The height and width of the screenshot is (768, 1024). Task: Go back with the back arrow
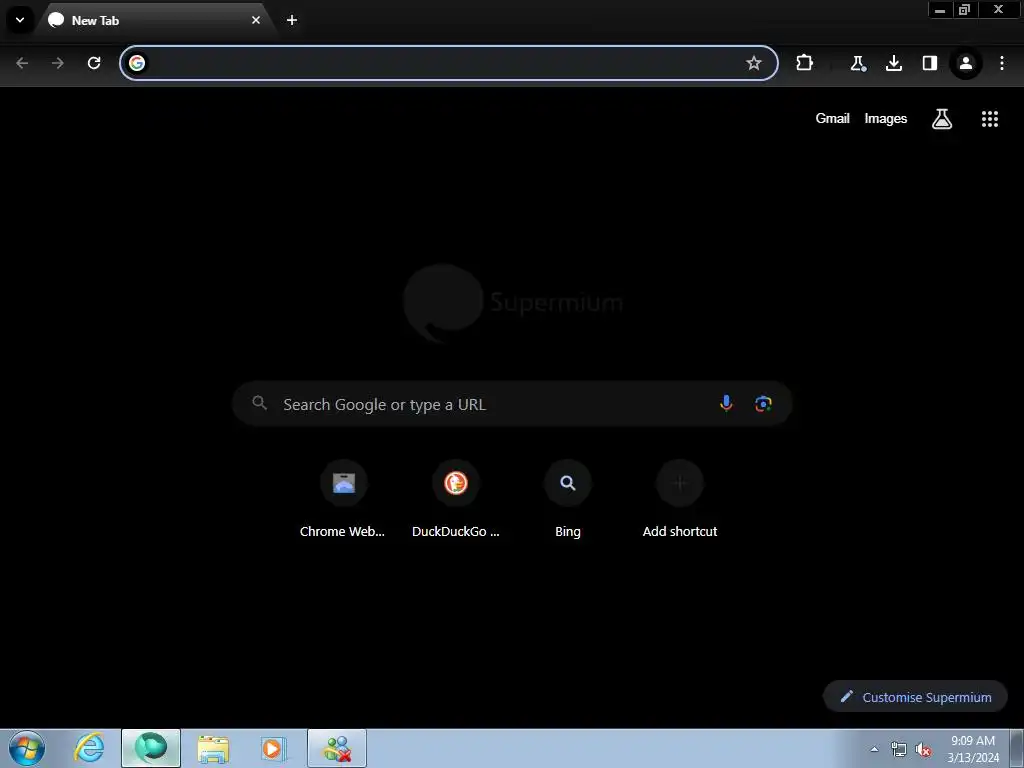[x=22, y=63]
